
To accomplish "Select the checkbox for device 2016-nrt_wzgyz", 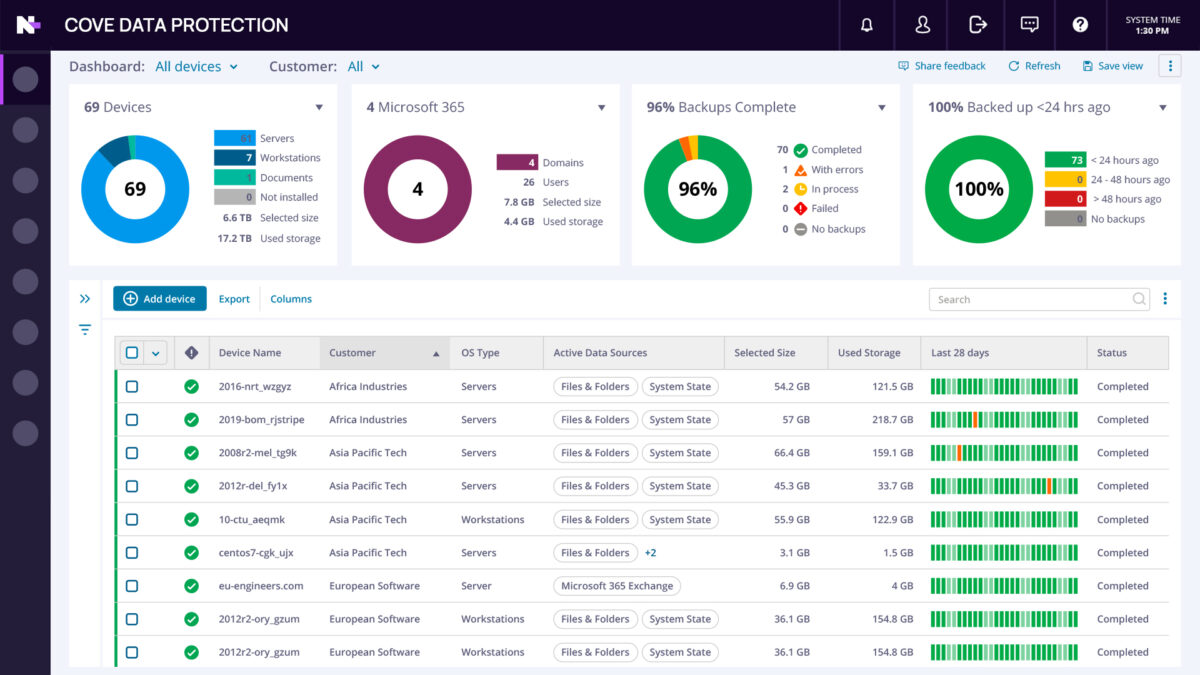I will (x=131, y=386).
